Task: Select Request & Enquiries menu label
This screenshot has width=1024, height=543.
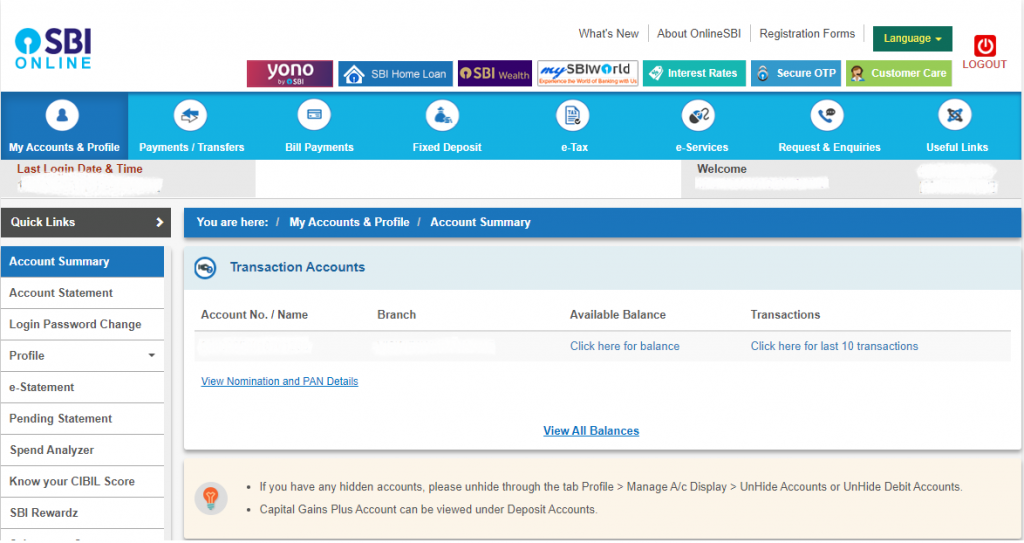Action: click(x=829, y=148)
